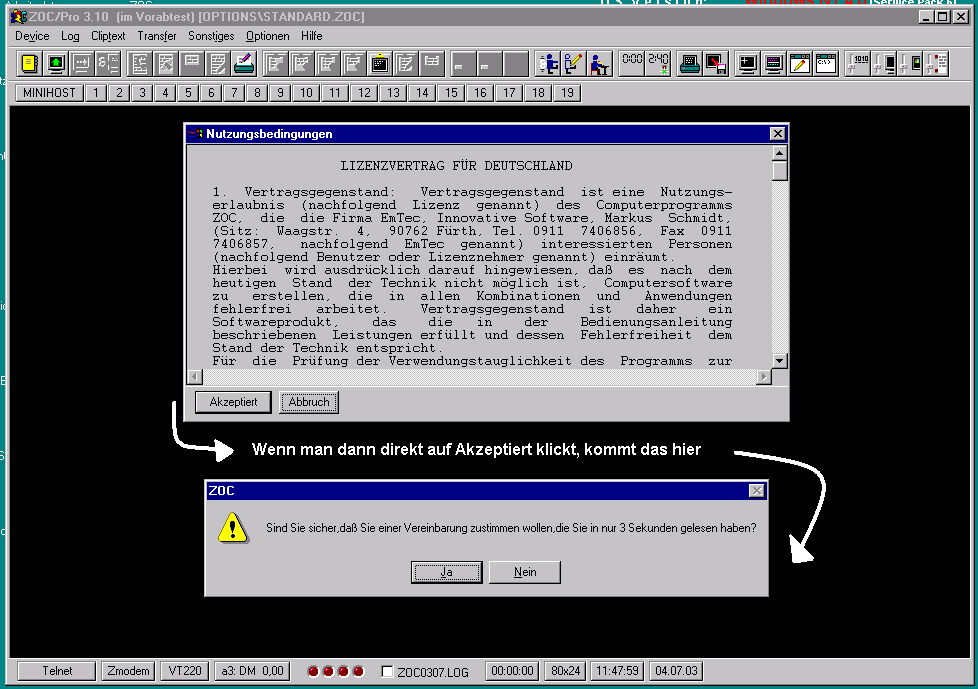Viewport: 978px width, 689px height.
Task: Click the Akzeptiert button
Action: [233, 402]
